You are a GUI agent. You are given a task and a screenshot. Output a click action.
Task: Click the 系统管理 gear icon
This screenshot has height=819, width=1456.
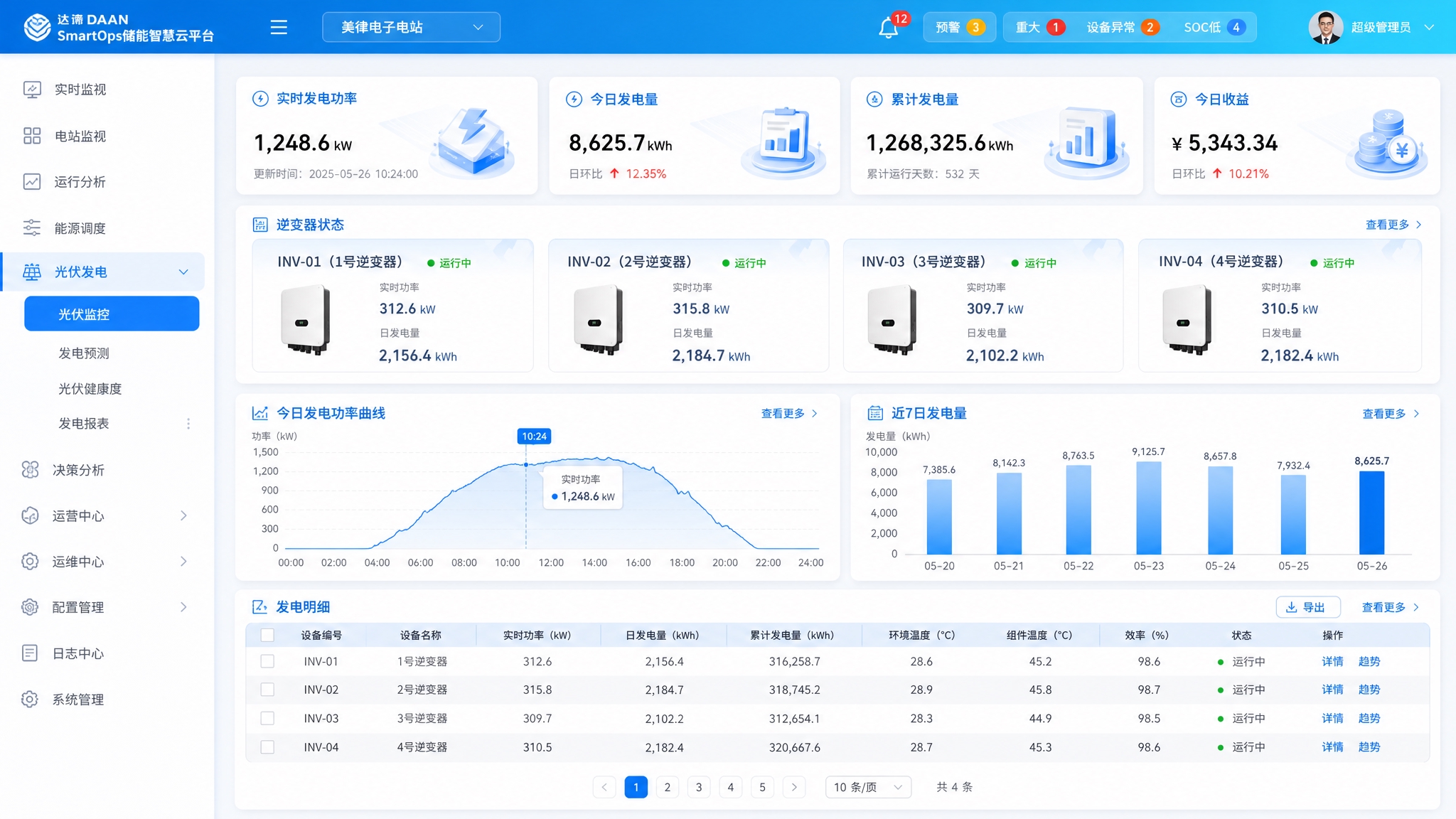[30, 699]
